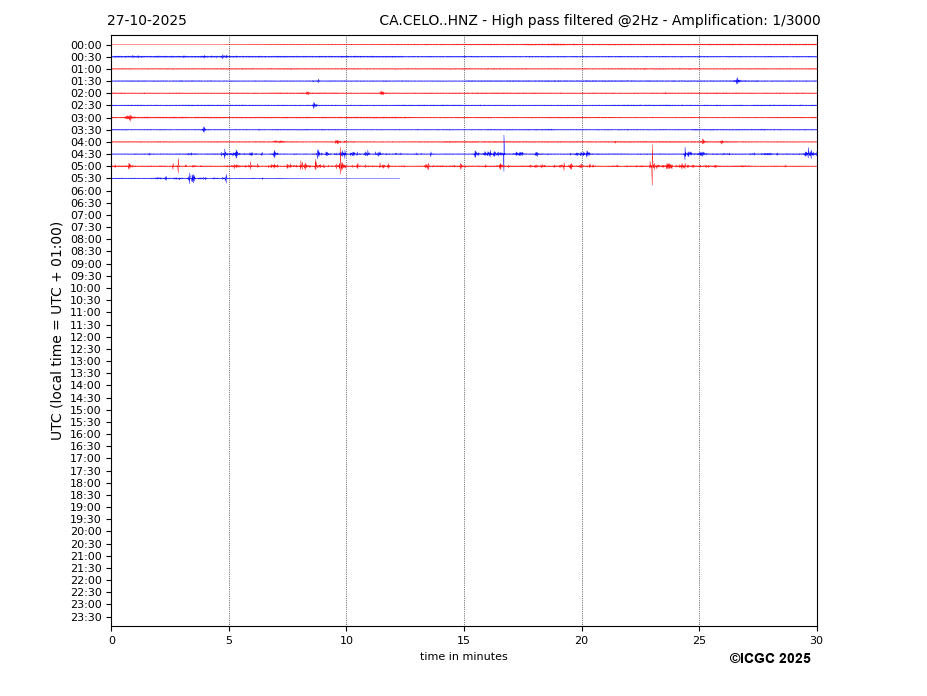This screenshot has height=696, width=927.
Task: Select the 12:00 hour label
Action: (x=86, y=337)
